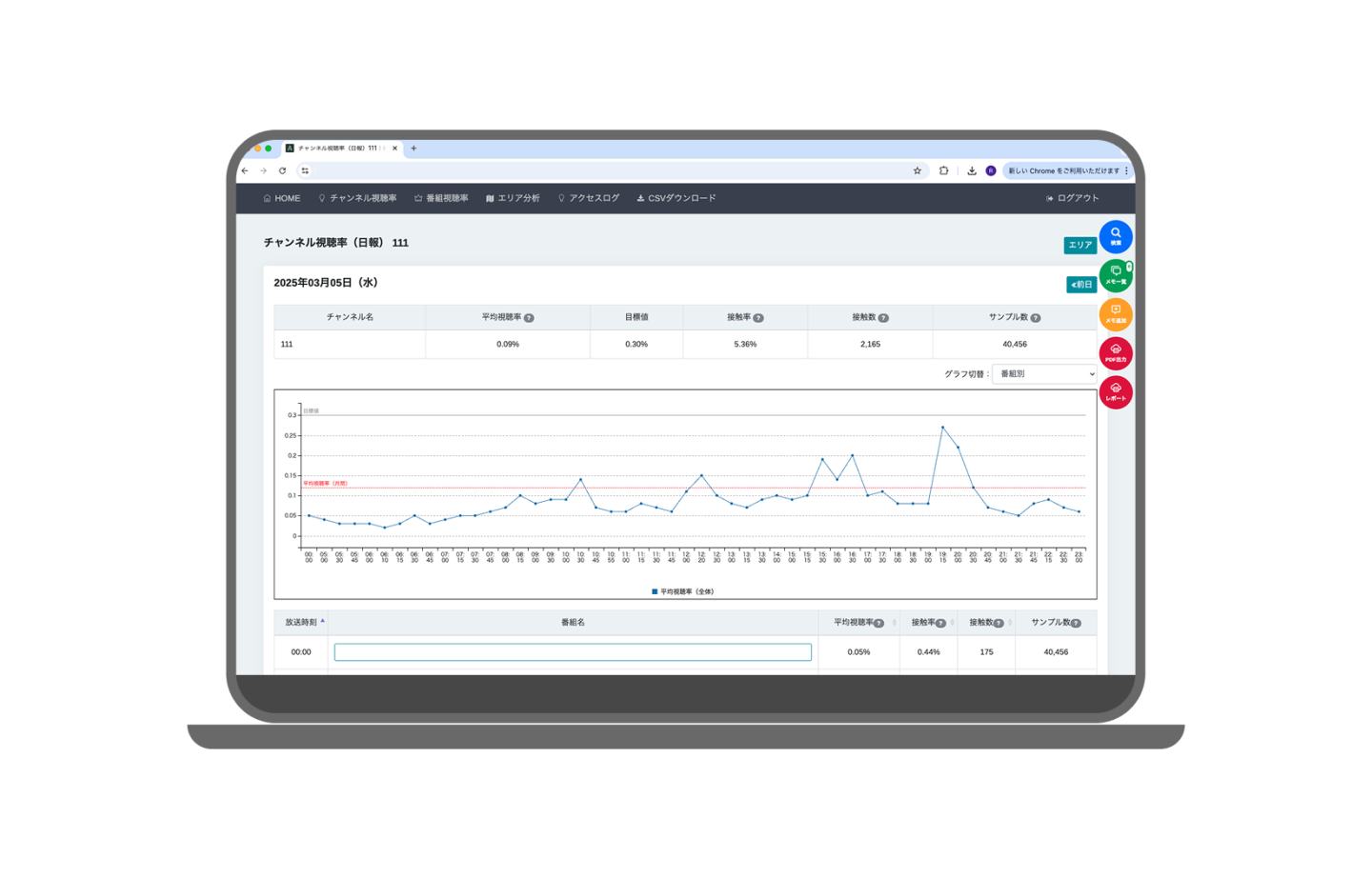Click the red レポート report button
This screenshot has width=1372, height=878.
1115,392
